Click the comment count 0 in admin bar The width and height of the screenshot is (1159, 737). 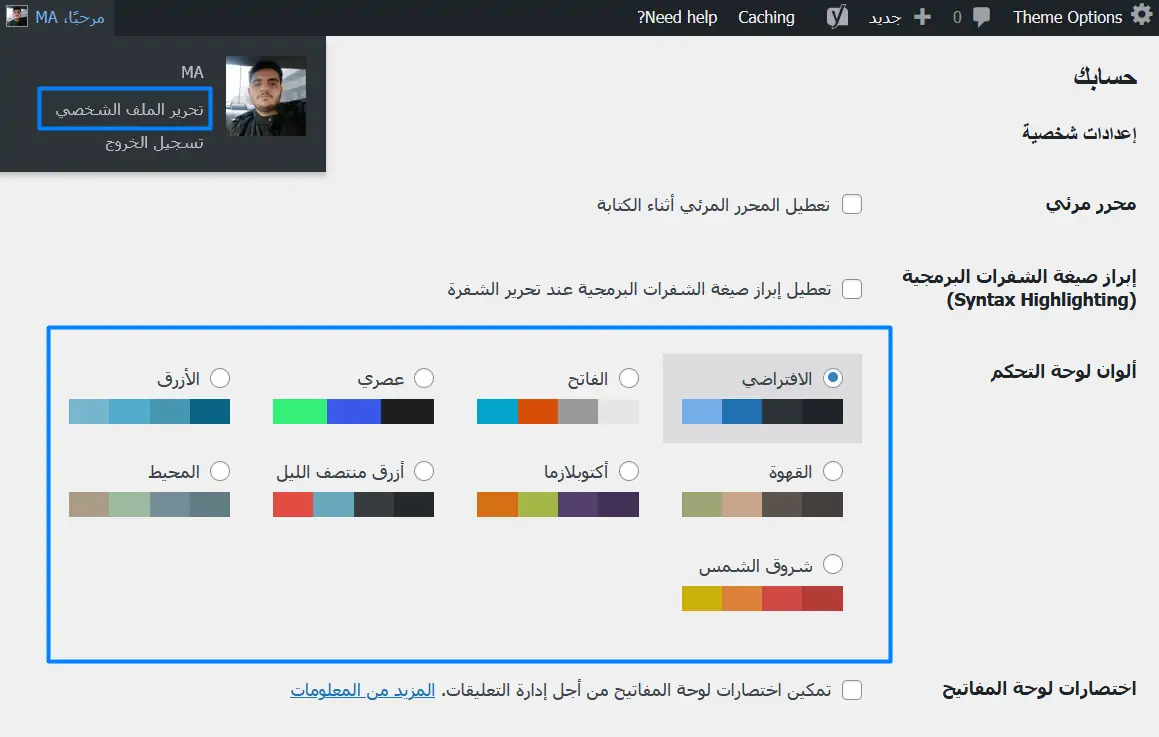tap(957, 17)
